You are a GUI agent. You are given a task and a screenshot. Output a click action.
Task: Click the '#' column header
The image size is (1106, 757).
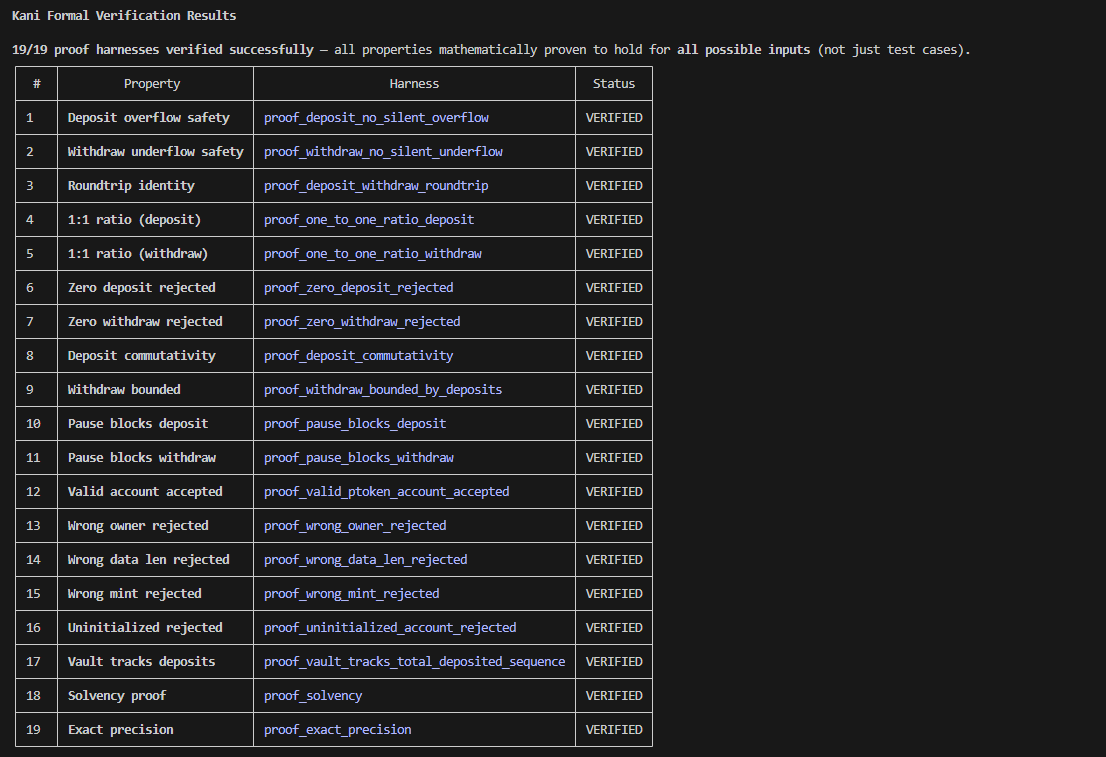point(37,83)
